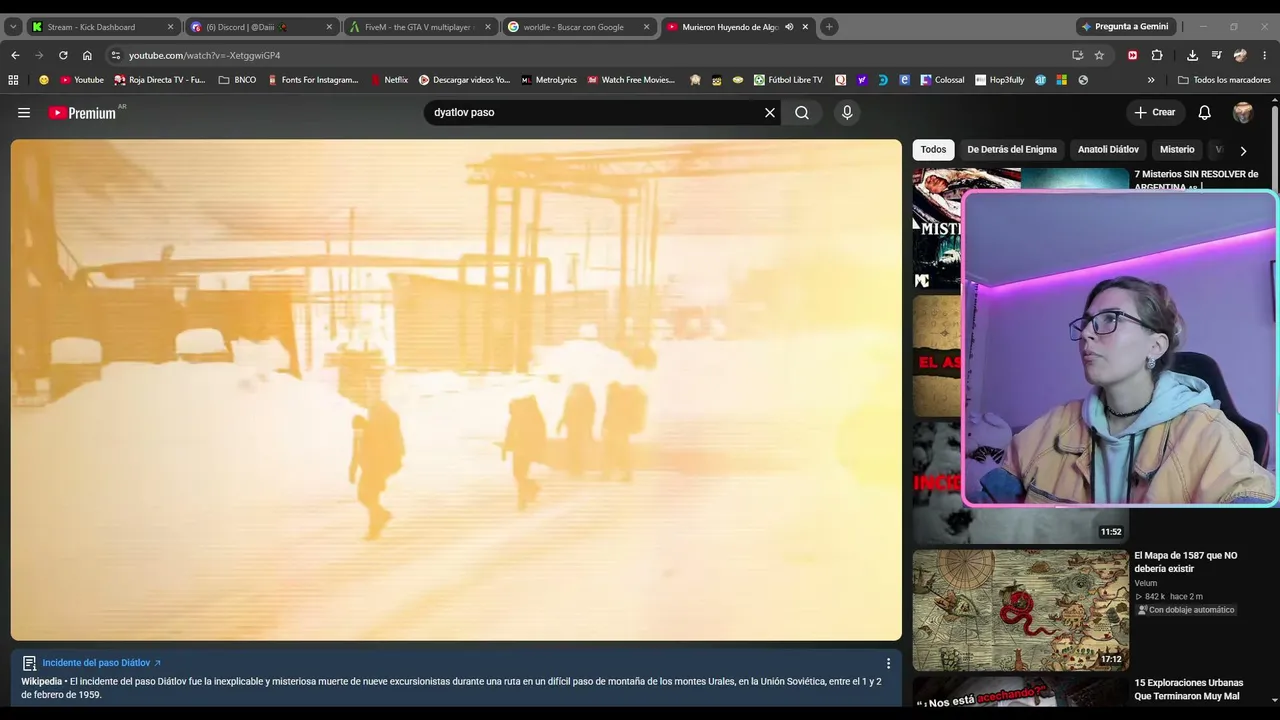Open the Extensions puzzle menu
The width and height of the screenshot is (1280, 720).
pos(1157,56)
